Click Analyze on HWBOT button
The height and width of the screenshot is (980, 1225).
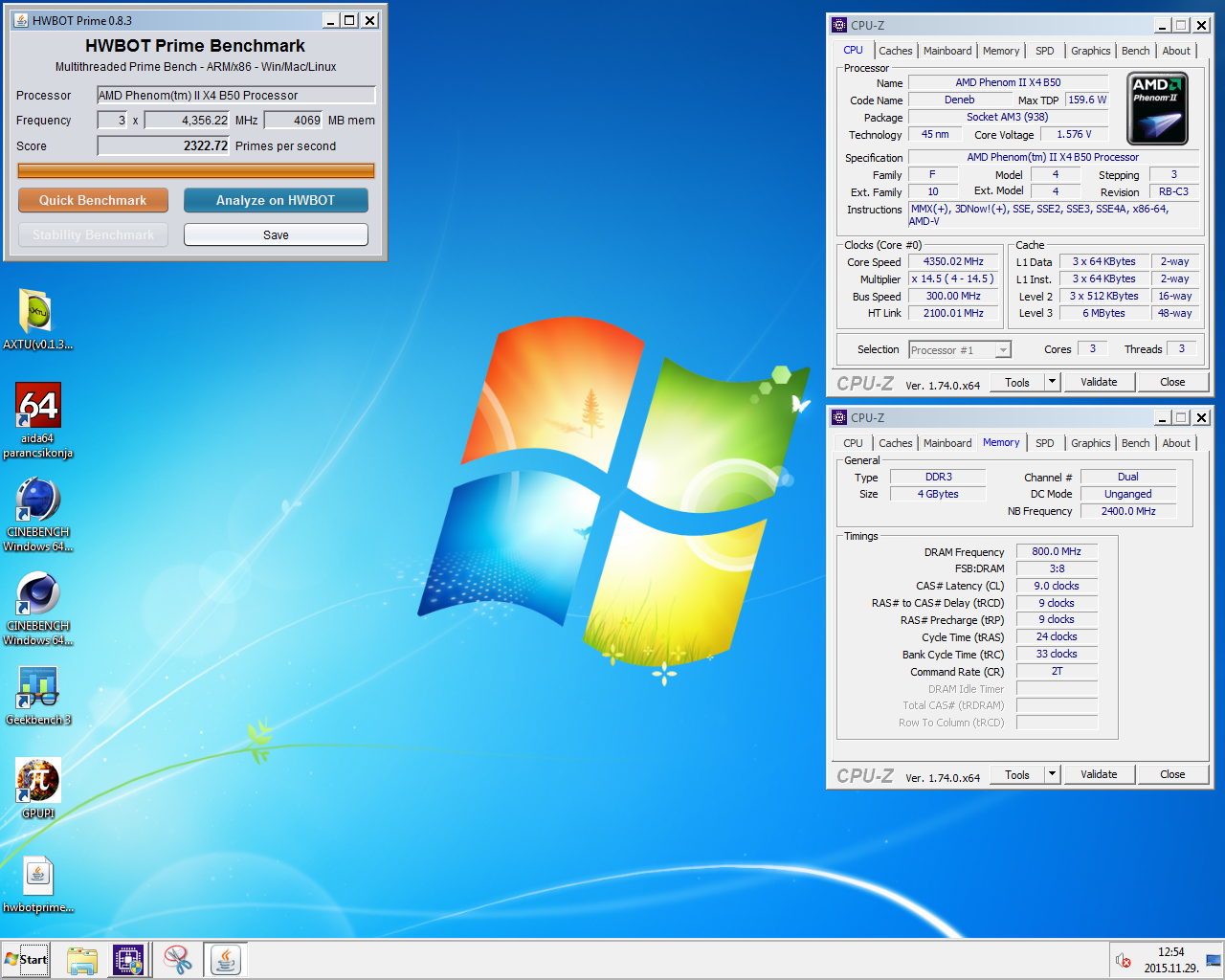click(x=276, y=200)
